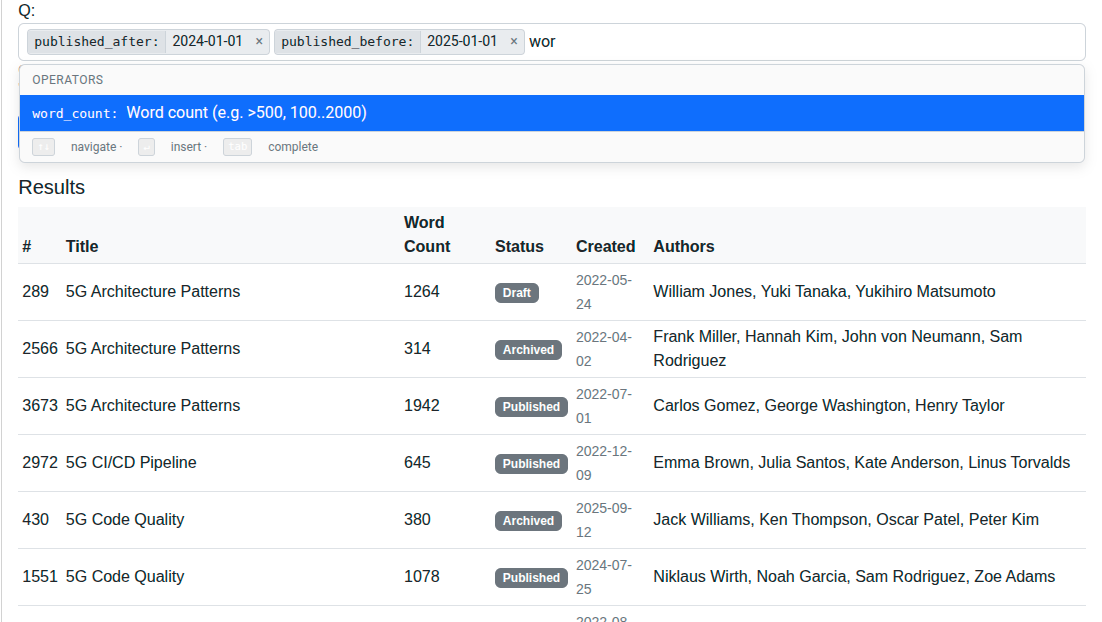Click word count 1942
Image resolution: width=1102 pixels, height=622 pixels.
point(422,406)
